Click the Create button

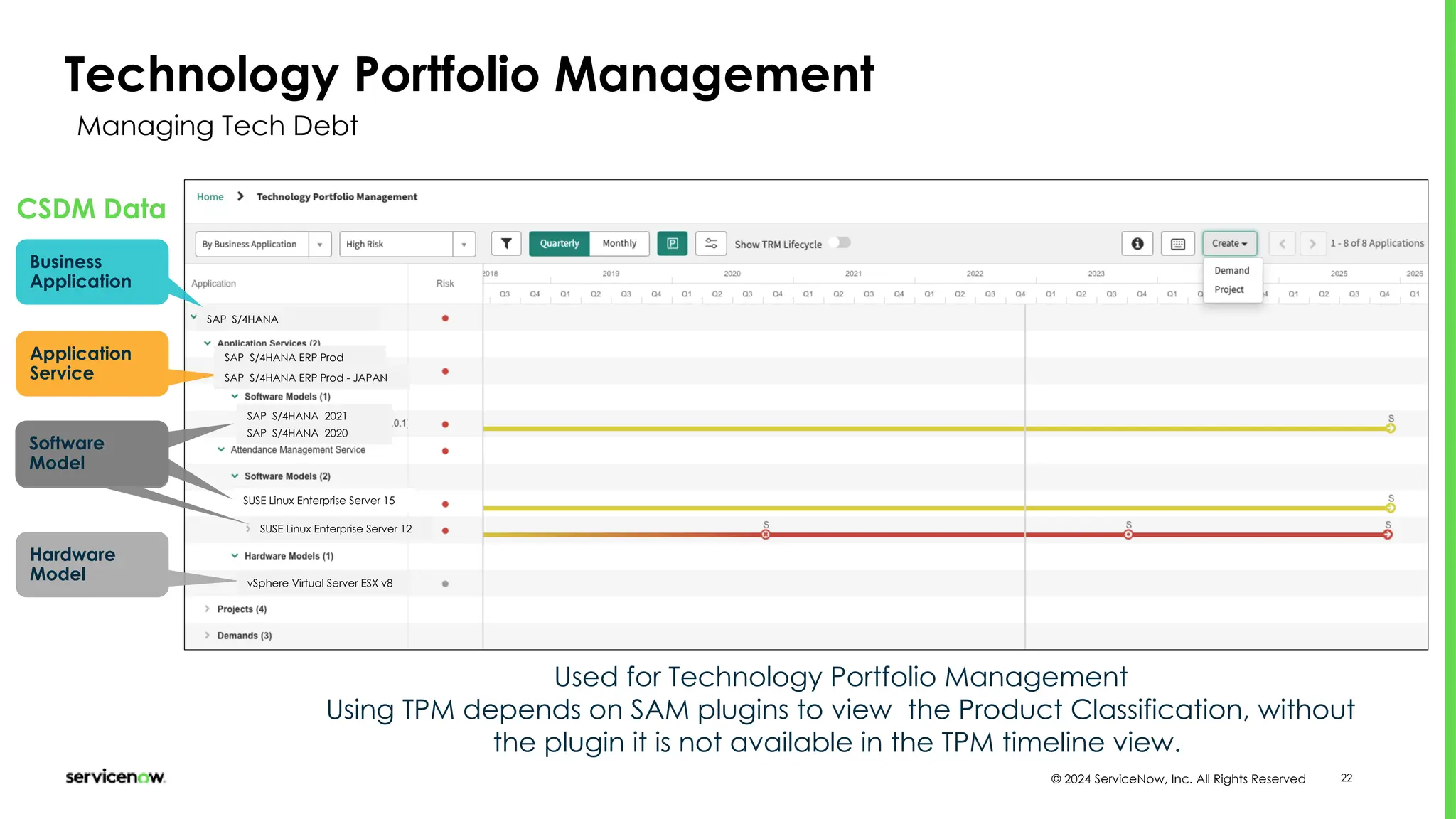[1229, 244]
